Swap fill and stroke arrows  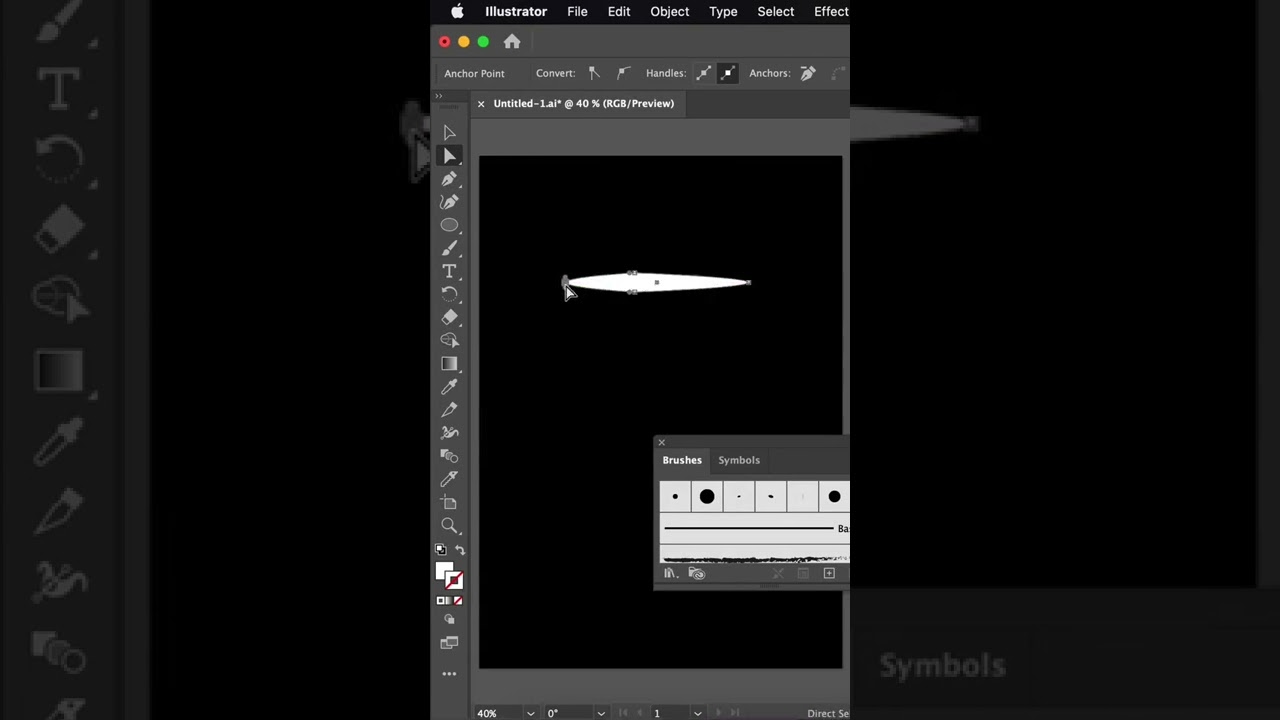coord(460,550)
